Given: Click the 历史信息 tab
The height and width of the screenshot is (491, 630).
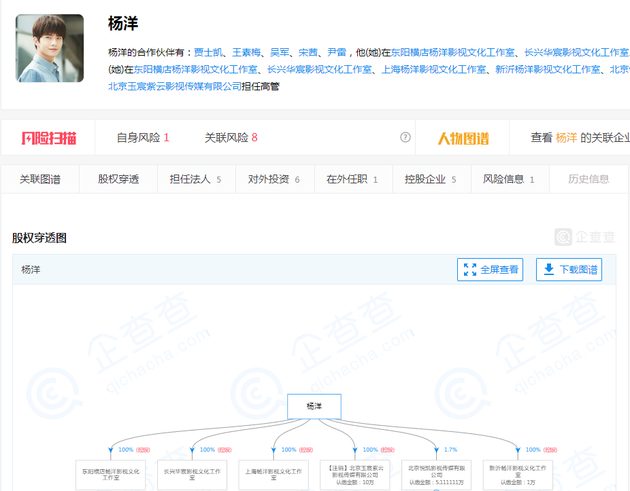Looking at the screenshot, I should (588, 180).
